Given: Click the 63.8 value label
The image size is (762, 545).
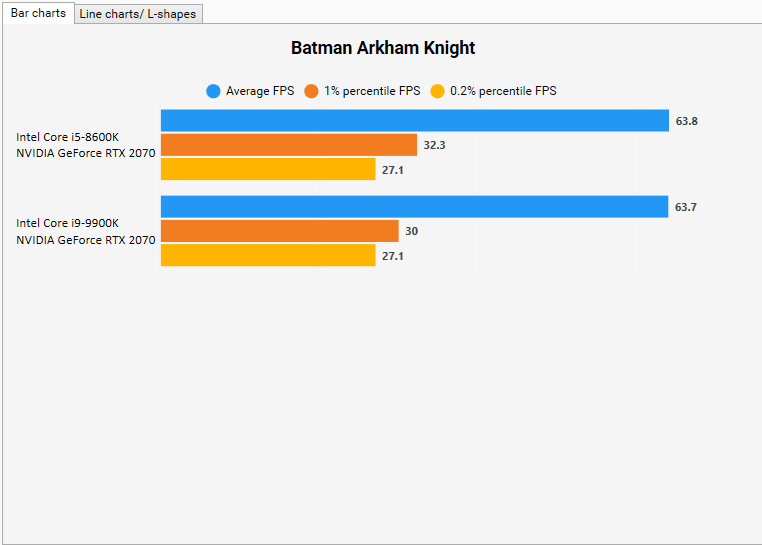Looking at the screenshot, I should (686, 121).
